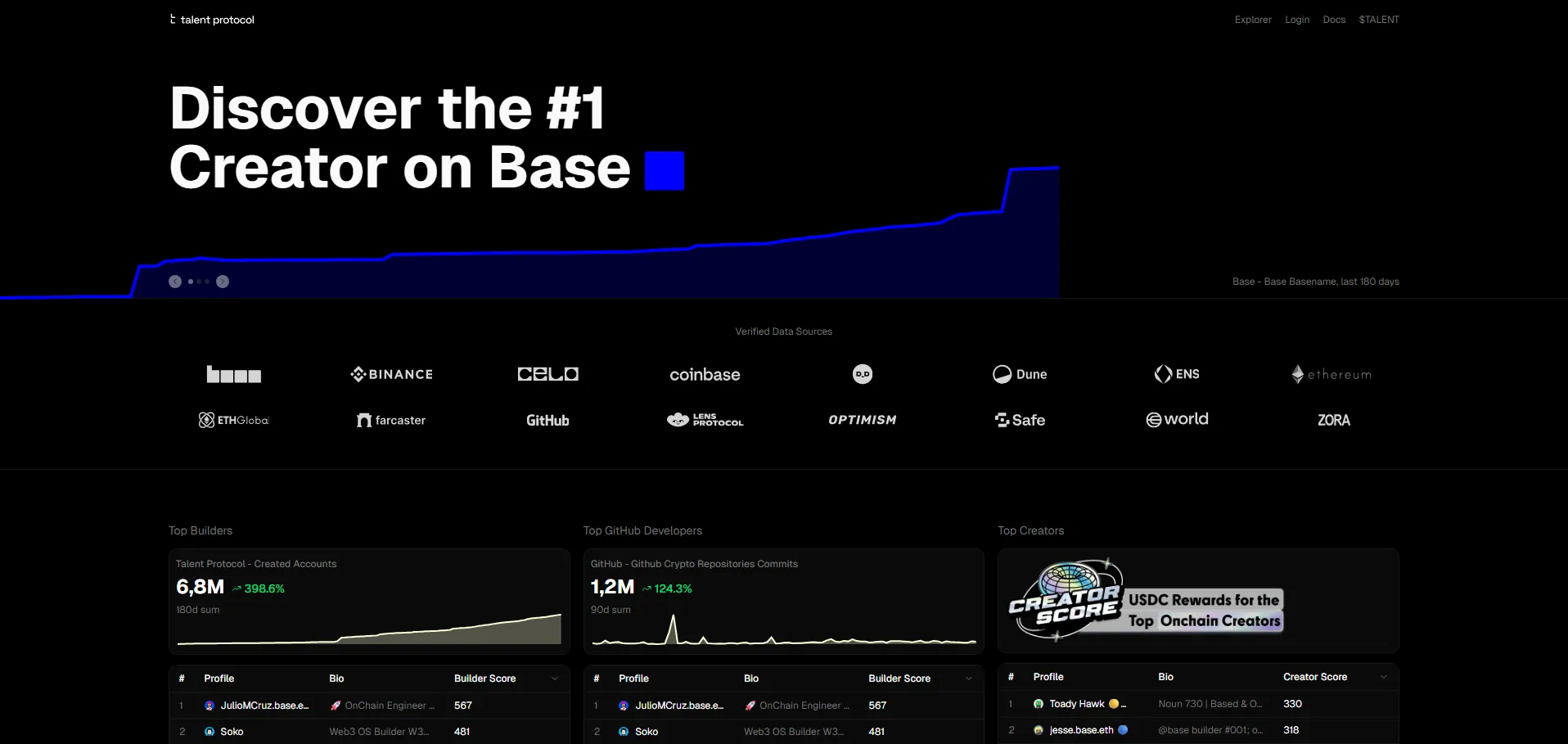Open Explorer in top navigation
1568x744 pixels.
pos(1253,20)
